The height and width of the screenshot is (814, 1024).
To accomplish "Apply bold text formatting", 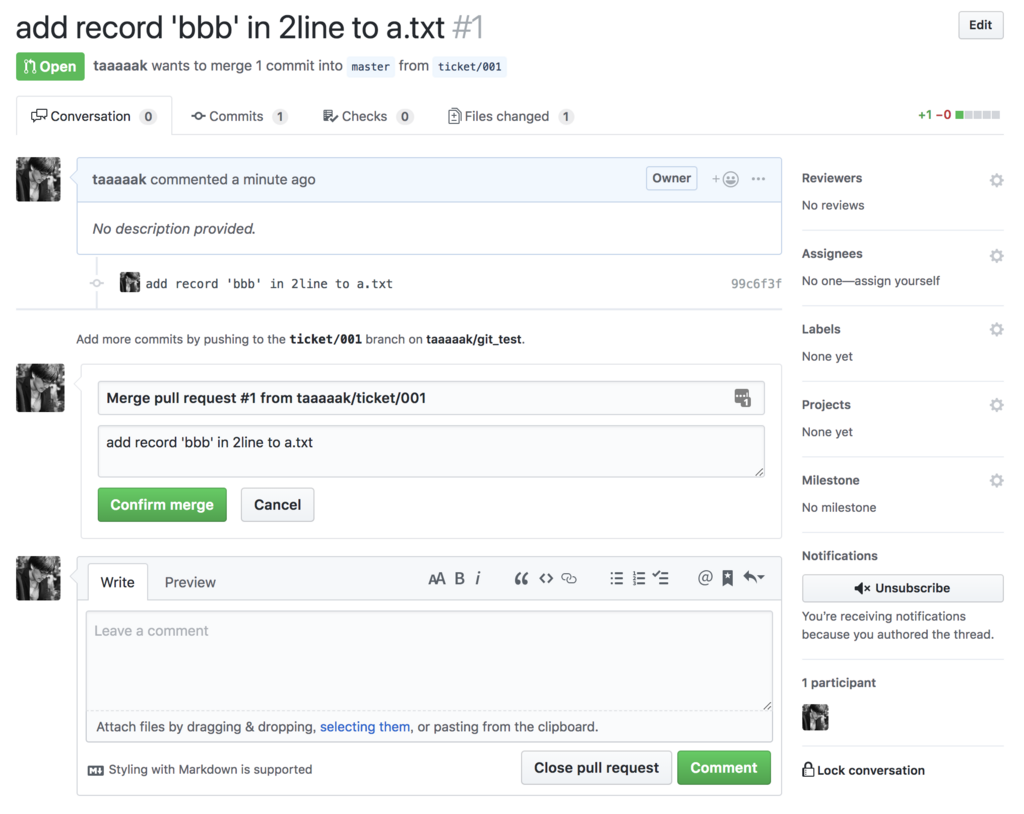I will point(460,579).
